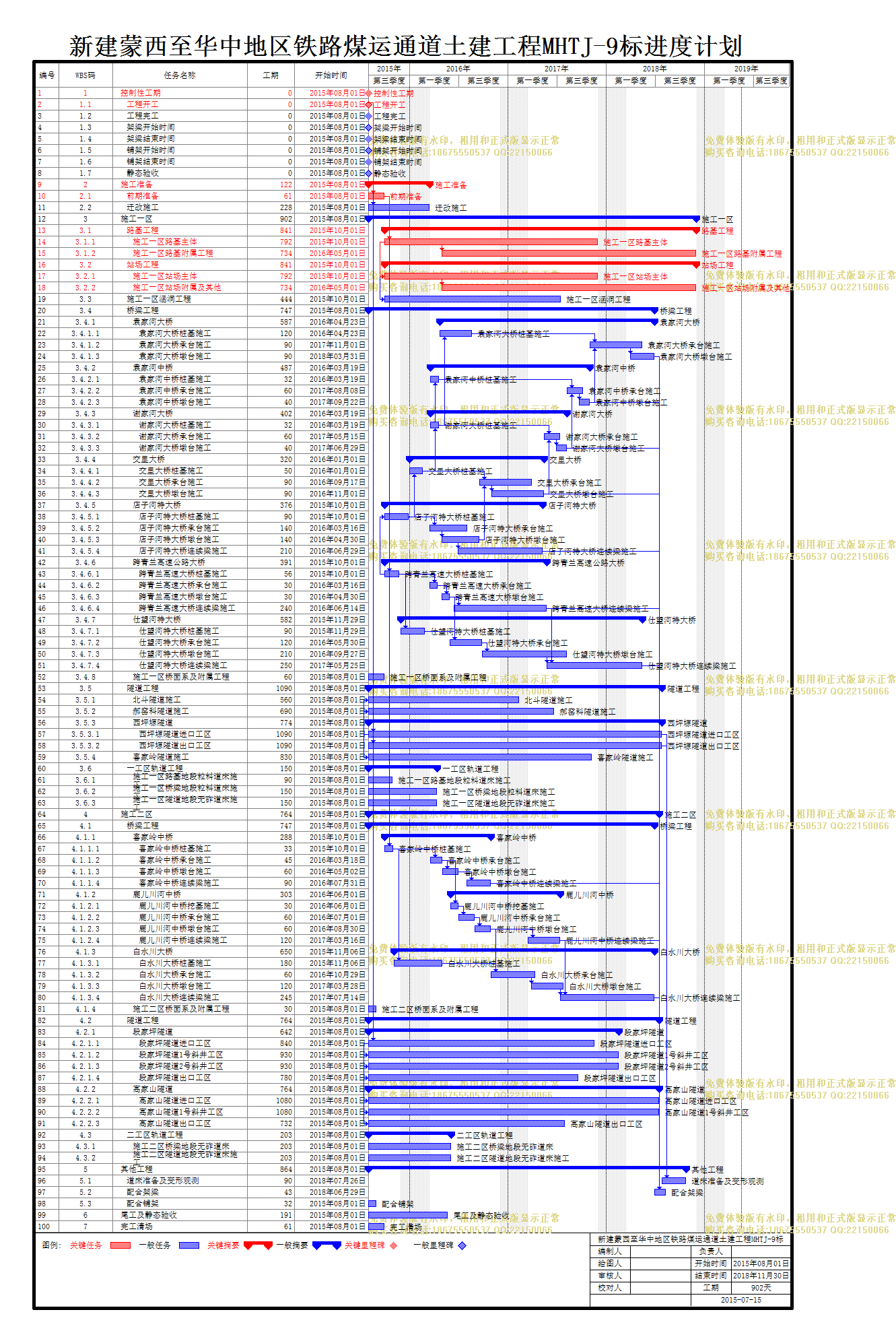Click the red 关键摘要 legend bar symbol

coord(258,1245)
